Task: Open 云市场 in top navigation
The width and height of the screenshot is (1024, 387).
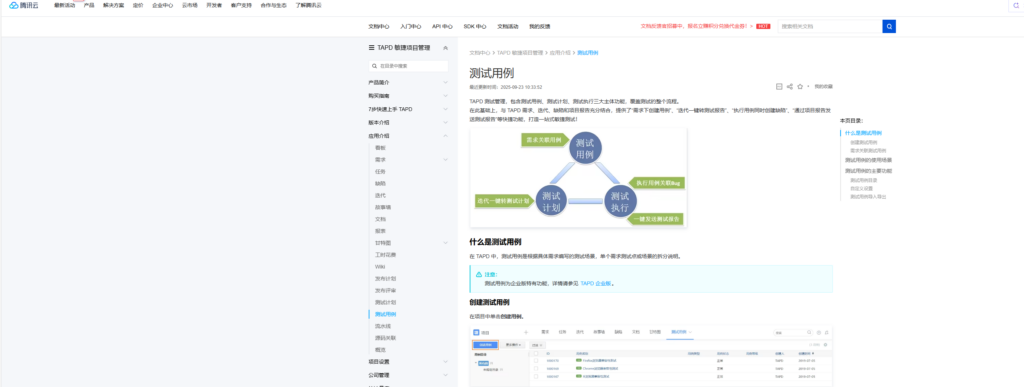Action: 189,5
